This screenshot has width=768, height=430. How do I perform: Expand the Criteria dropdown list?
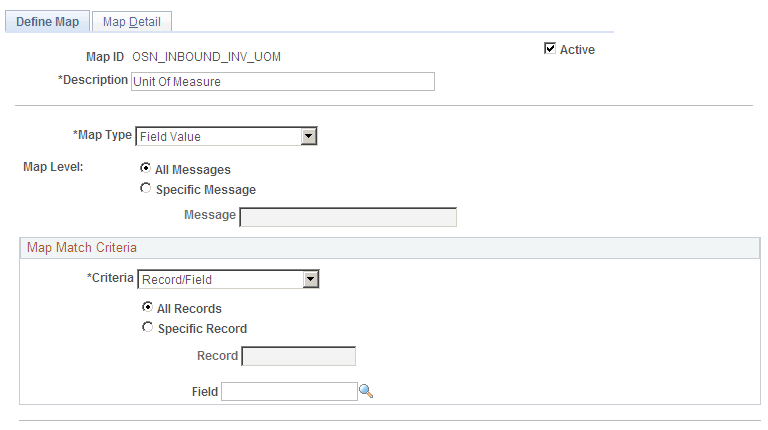311,279
